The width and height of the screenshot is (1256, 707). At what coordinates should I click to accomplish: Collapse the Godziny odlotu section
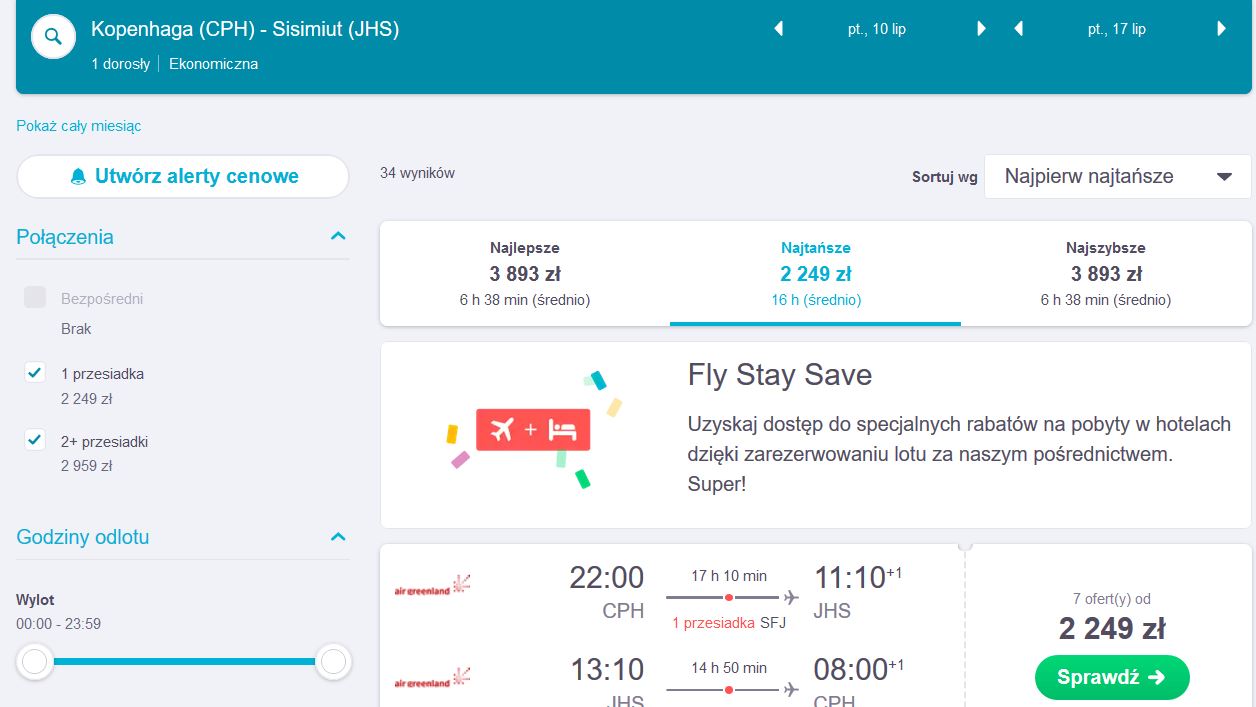[338, 537]
